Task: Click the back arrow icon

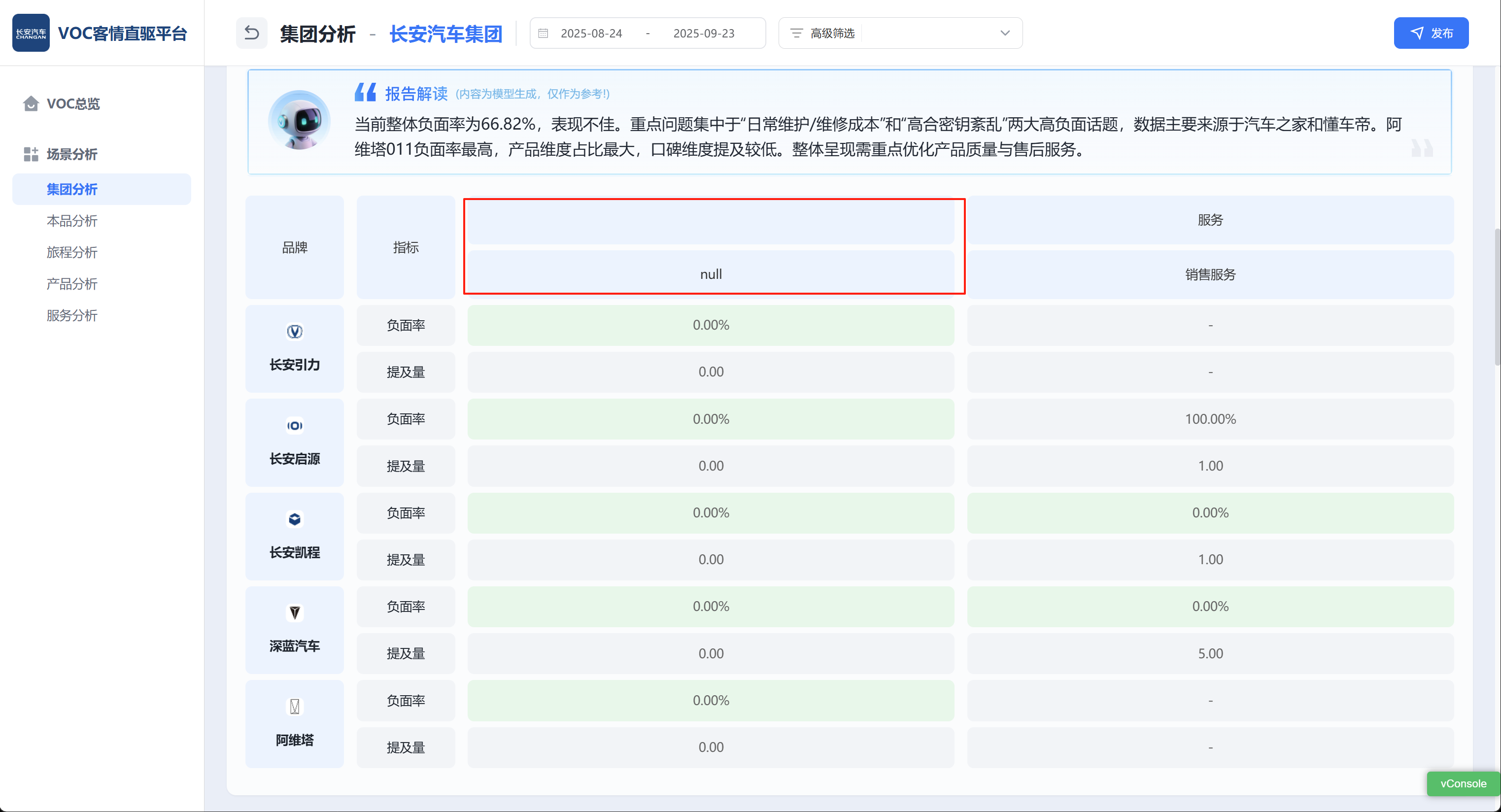Action: 251,33
